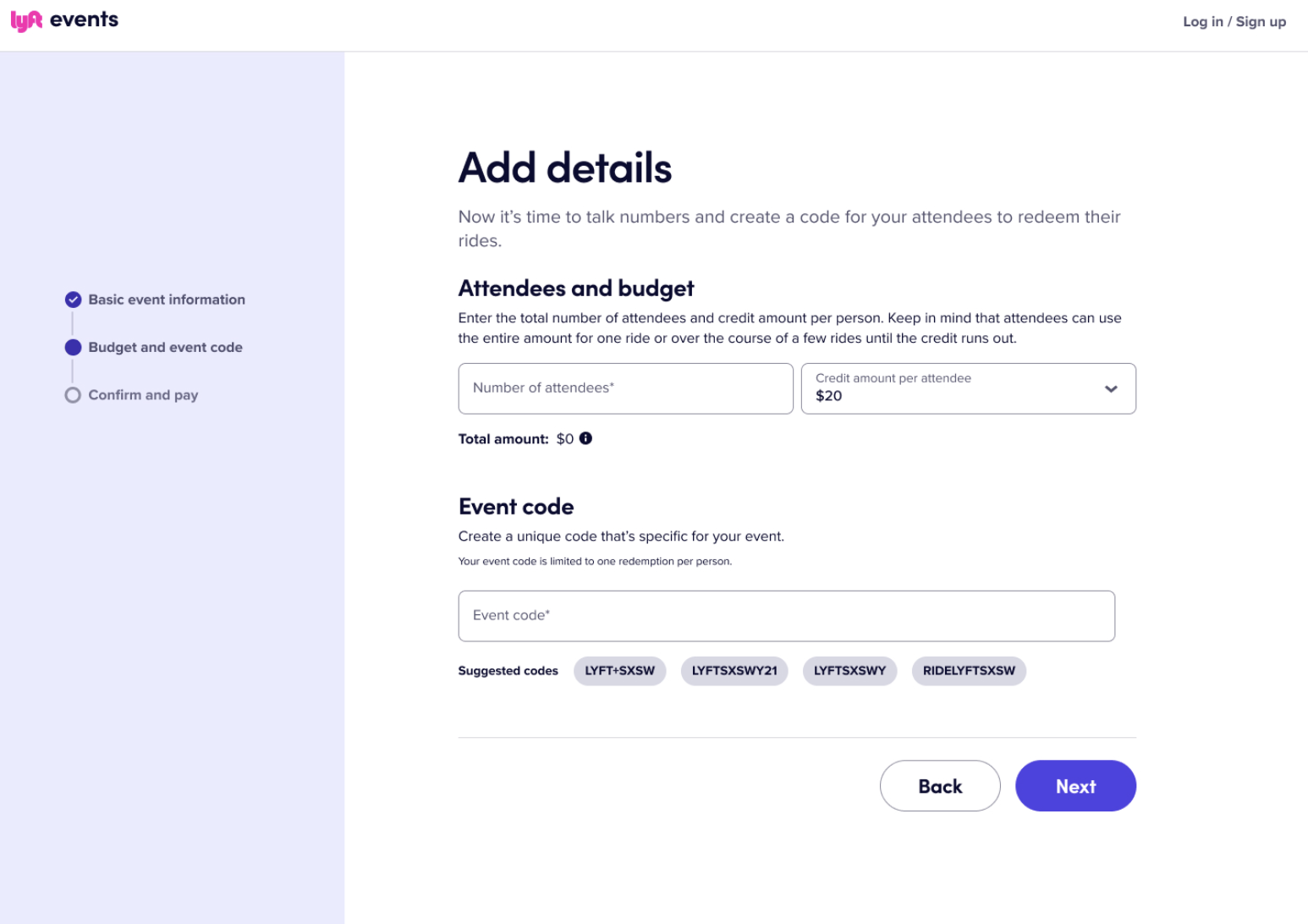Pick the RIDELYFTSXSW suggested code chip
This screenshot has height=924, width=1308.
969,671
